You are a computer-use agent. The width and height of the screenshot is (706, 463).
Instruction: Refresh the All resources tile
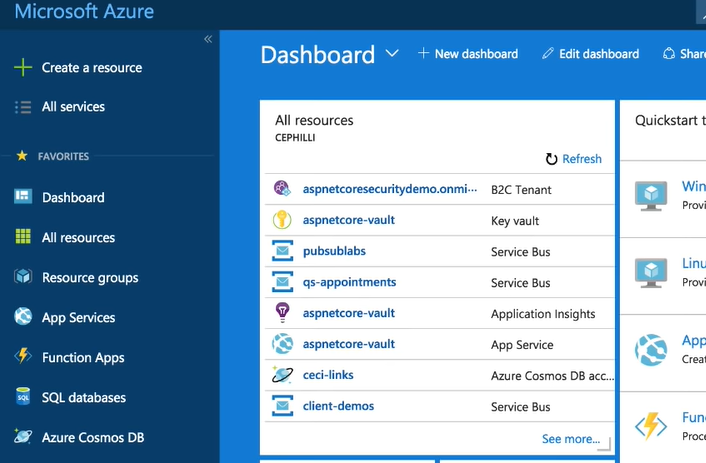[573, 159]
